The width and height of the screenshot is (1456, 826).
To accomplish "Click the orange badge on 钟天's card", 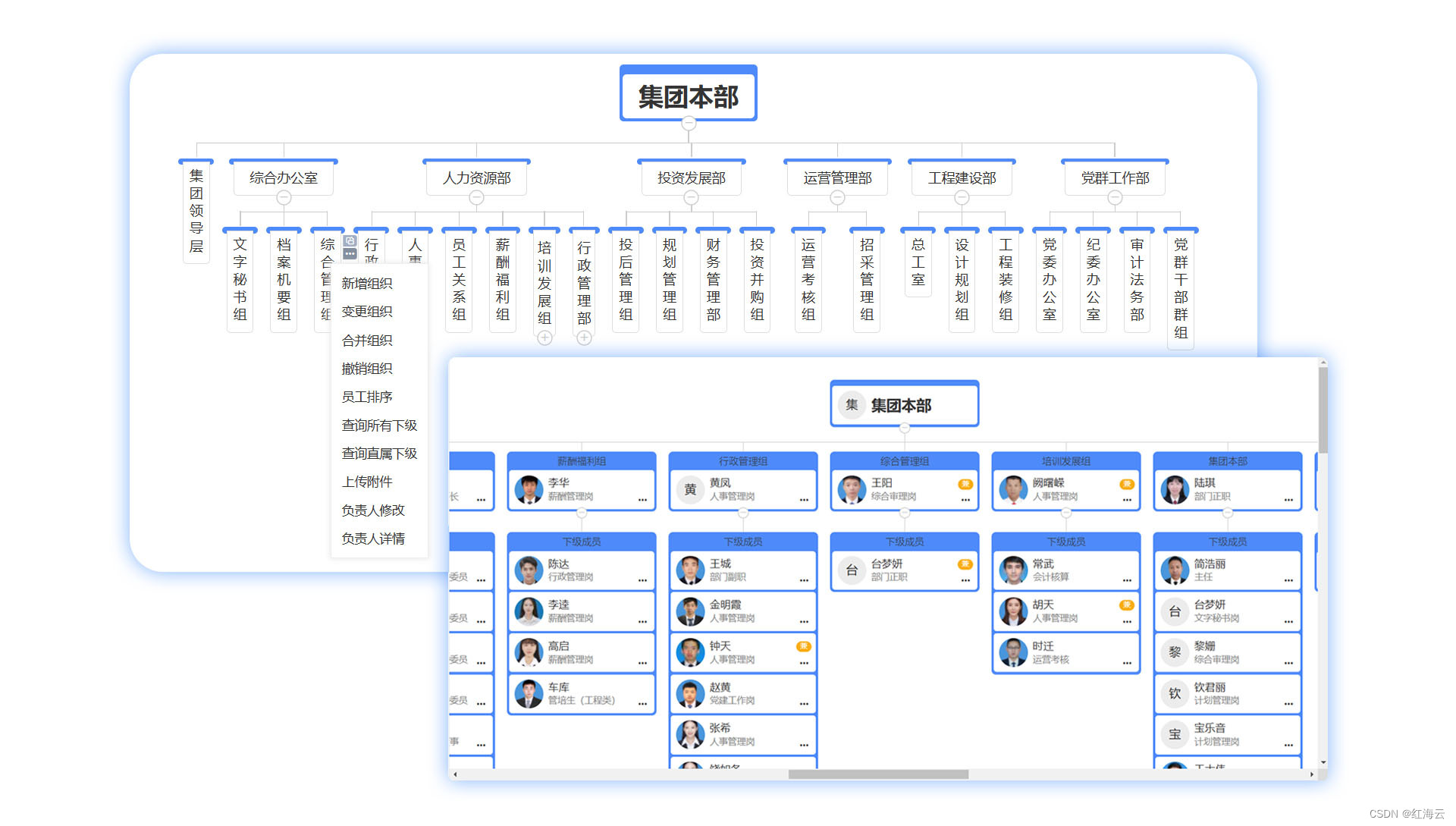I will (x=804, y=646).
